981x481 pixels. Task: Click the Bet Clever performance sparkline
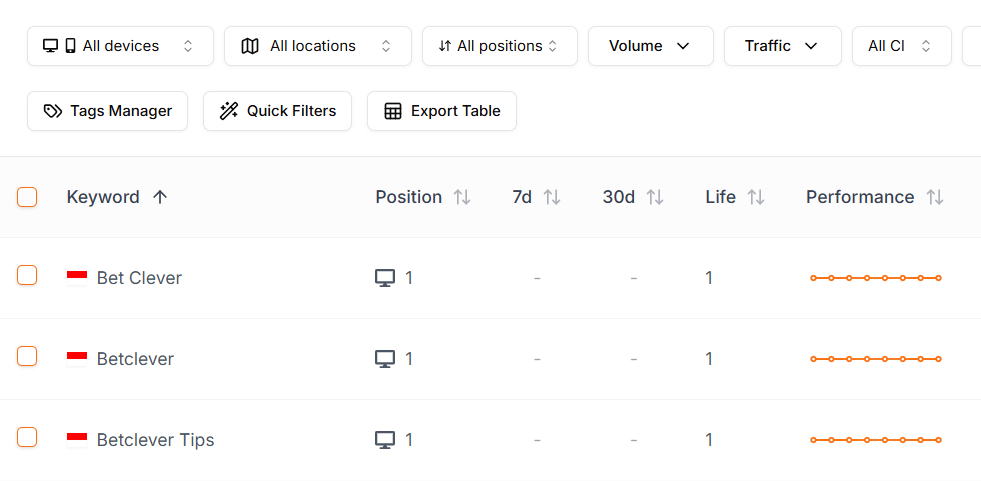(x=875, y=277)
